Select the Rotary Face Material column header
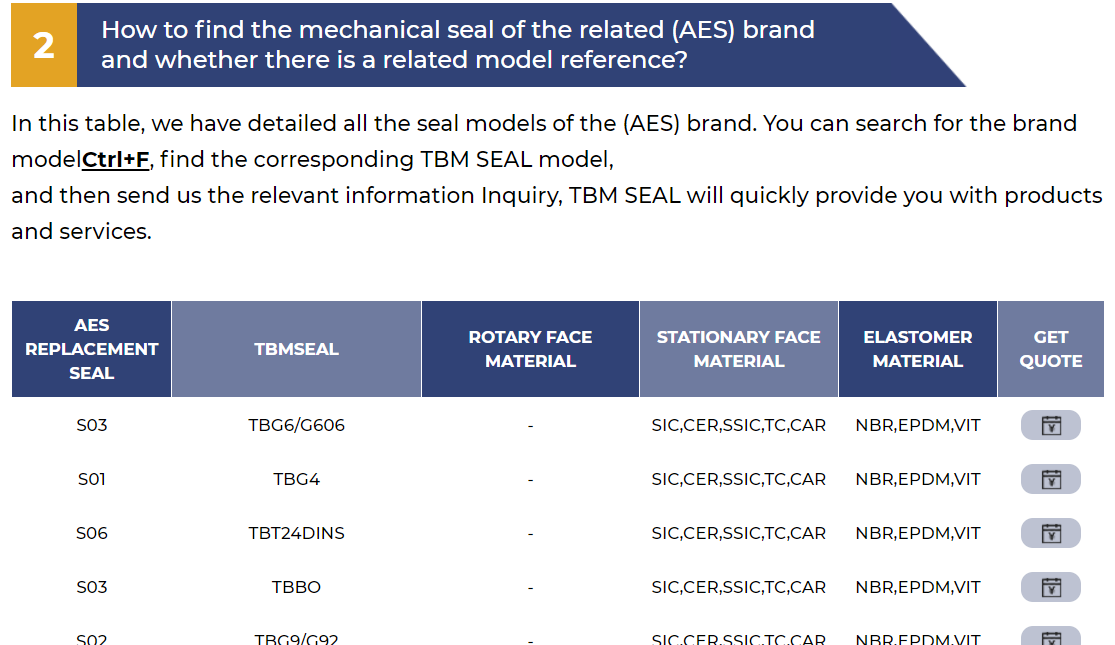The image size is (1115, 645). 530,349
